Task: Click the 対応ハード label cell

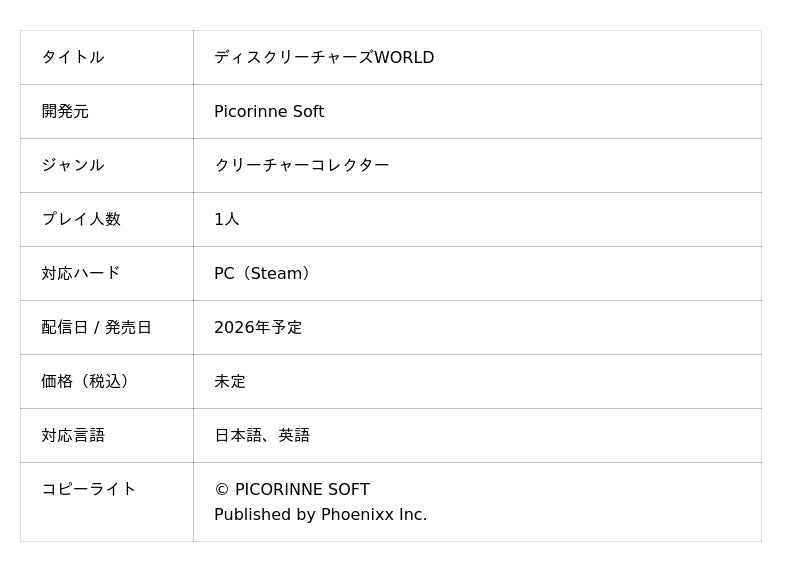Action: pos(81,273)
